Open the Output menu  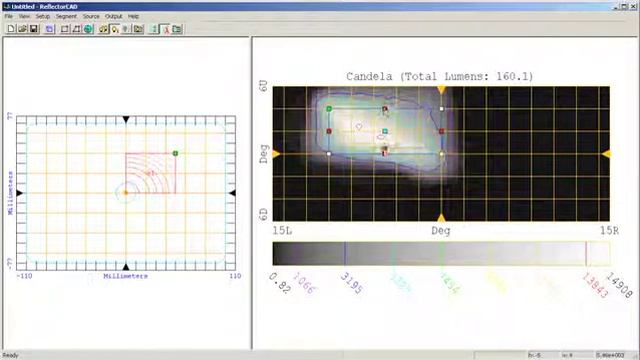[113, 16]
